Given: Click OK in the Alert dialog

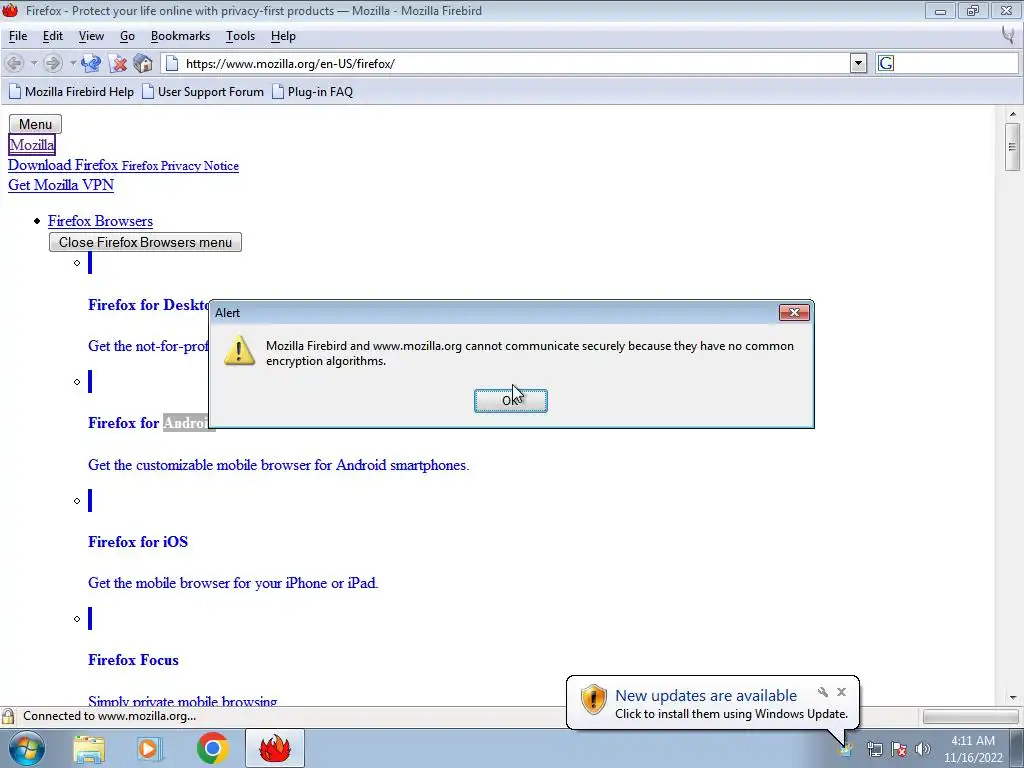Looking at the screenshot, I should tap(511, 400).
